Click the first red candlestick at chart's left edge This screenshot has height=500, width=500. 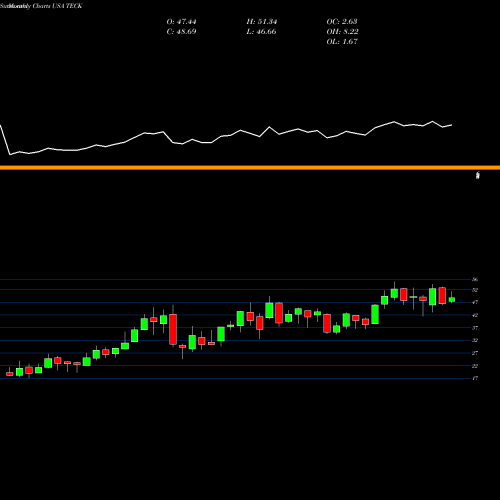10,374
